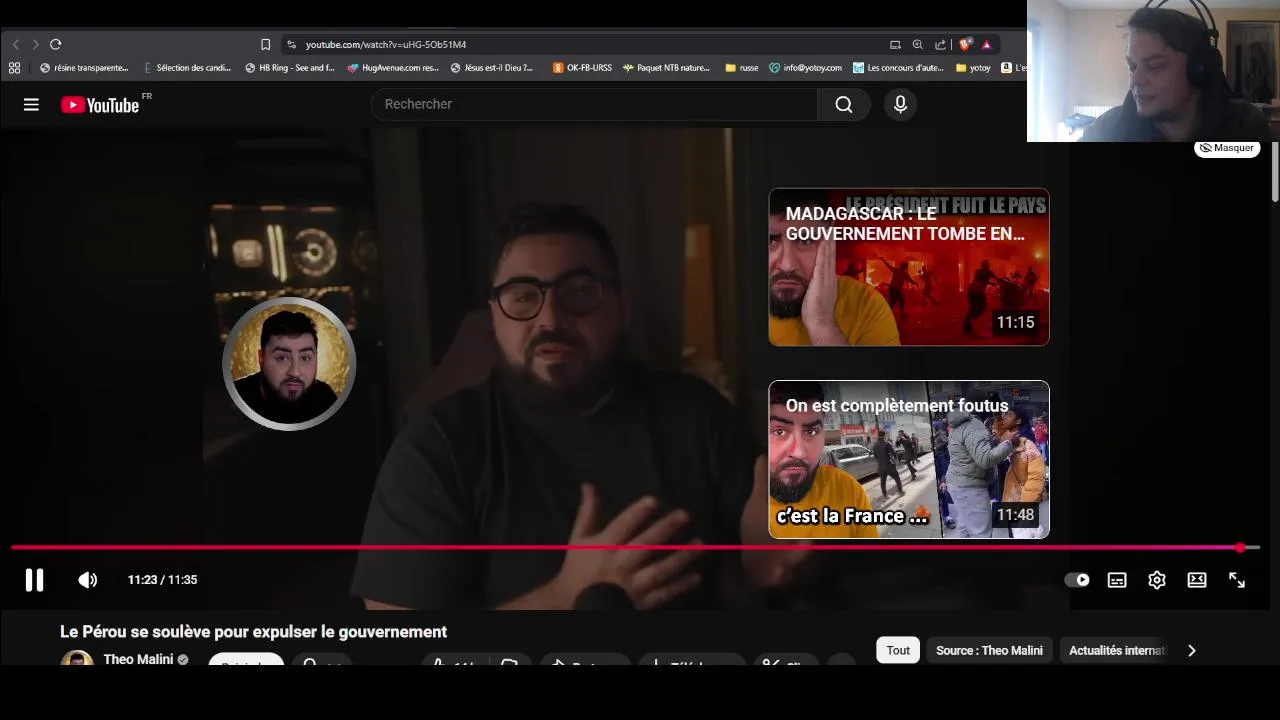Select the Tout filter chip
Screen dimensions: 1280x720
tap(898, 650)
